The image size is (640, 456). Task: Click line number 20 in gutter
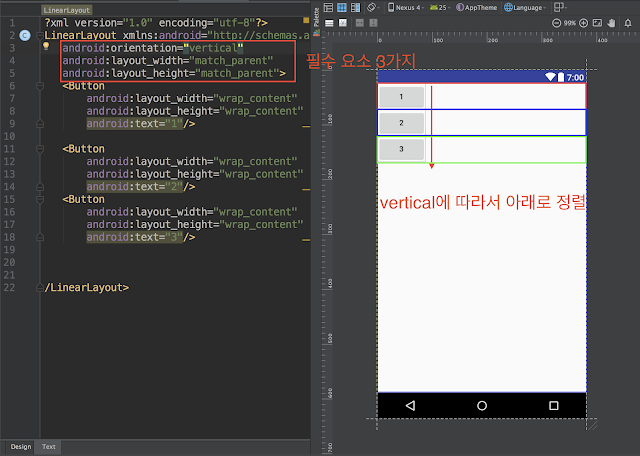[x=9, y=262]
